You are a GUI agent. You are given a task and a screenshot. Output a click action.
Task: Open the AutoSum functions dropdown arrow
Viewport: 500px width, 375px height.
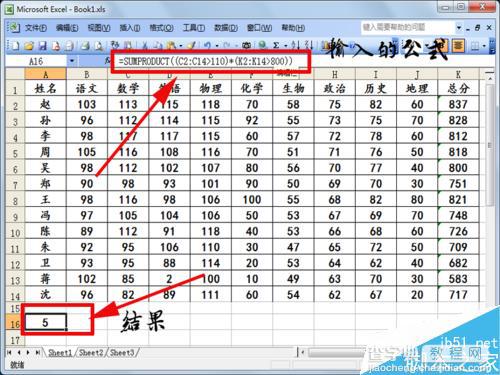point(285,46)
